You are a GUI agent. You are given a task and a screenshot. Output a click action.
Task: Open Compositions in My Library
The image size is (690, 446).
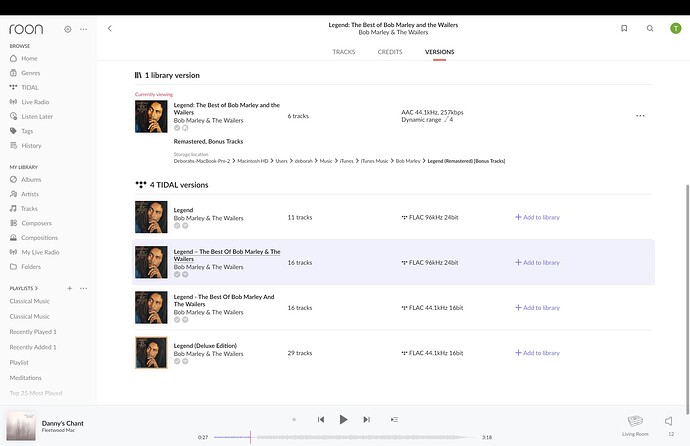[x=34, y=238]
